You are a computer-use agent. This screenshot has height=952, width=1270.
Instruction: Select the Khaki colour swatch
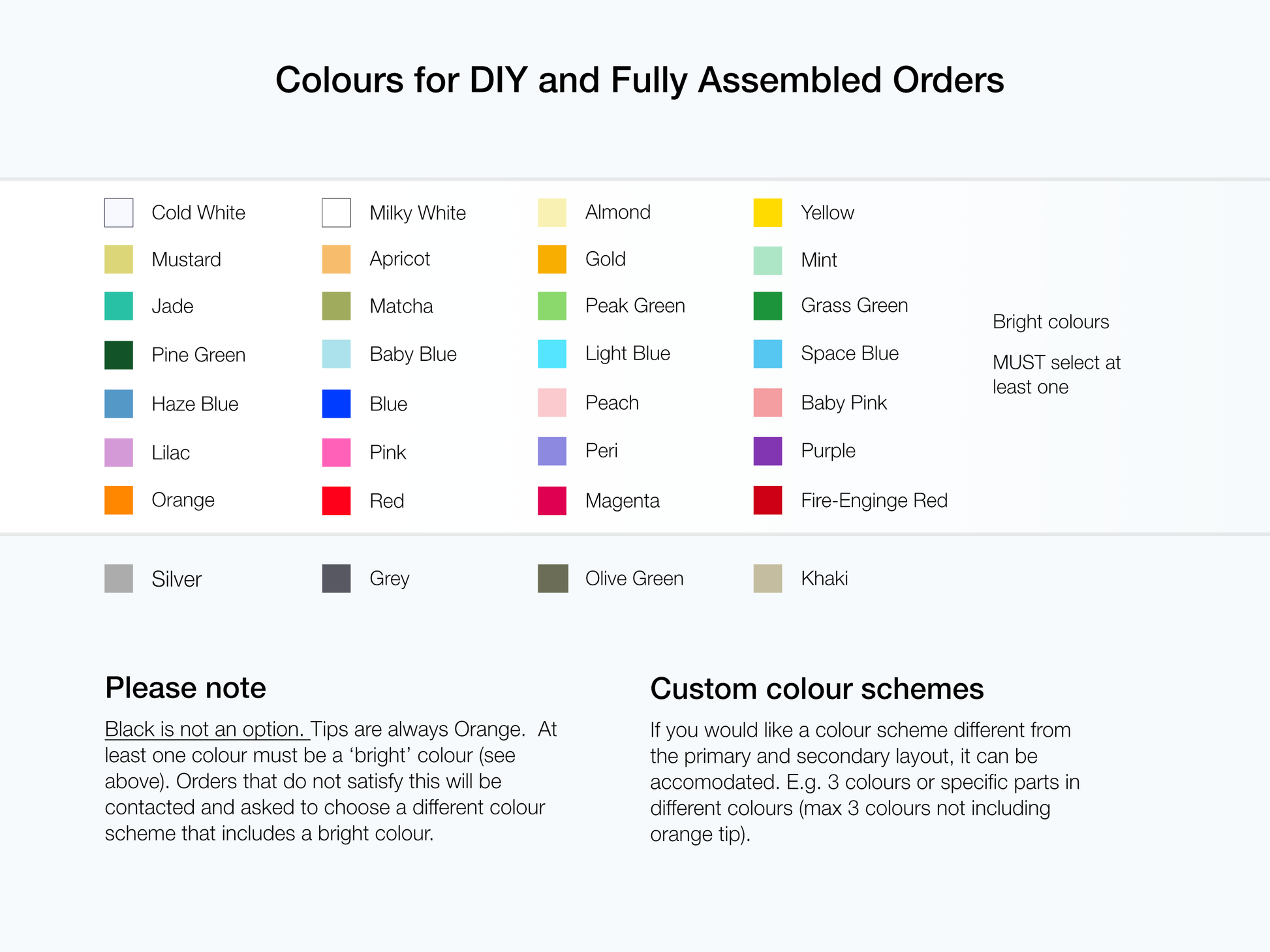click(x=767, y=579)
